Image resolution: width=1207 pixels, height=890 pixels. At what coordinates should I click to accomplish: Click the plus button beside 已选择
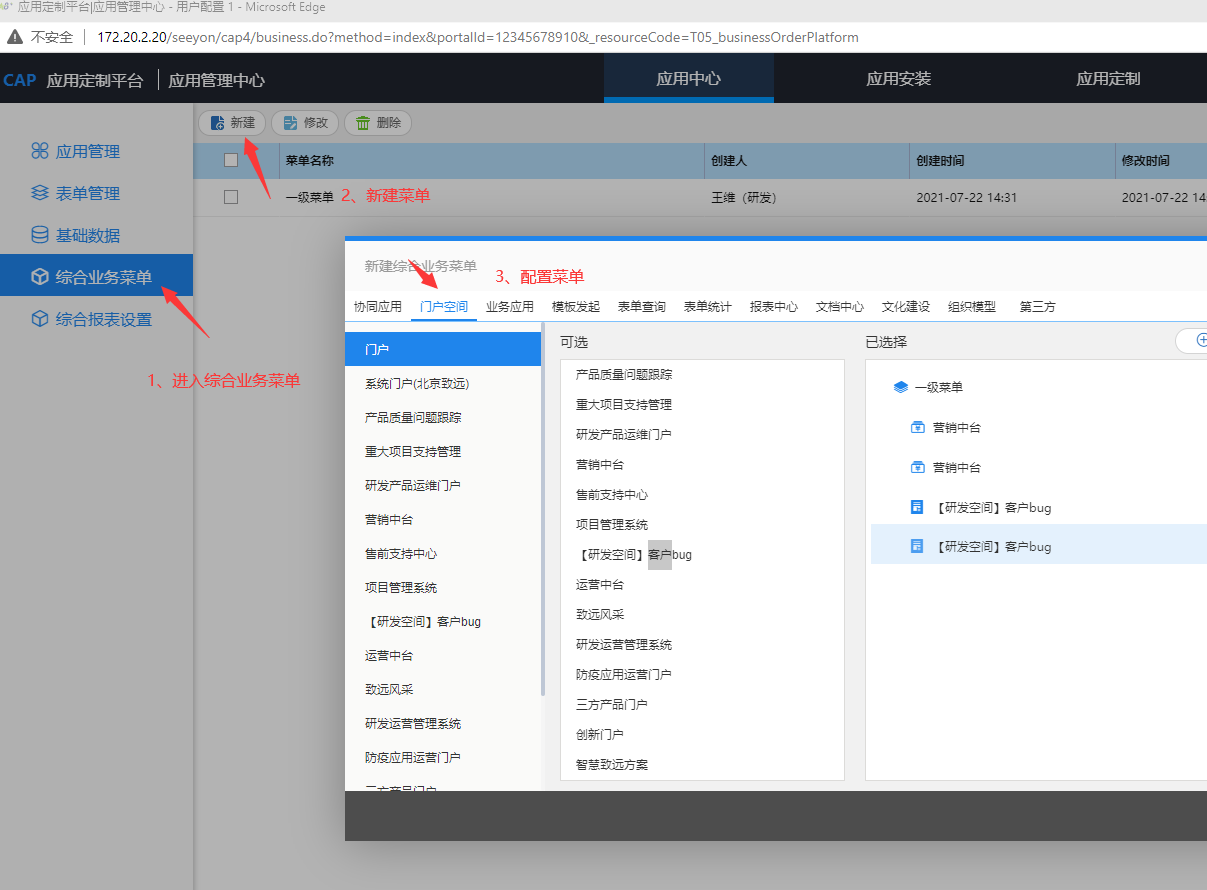point(1198,341)
